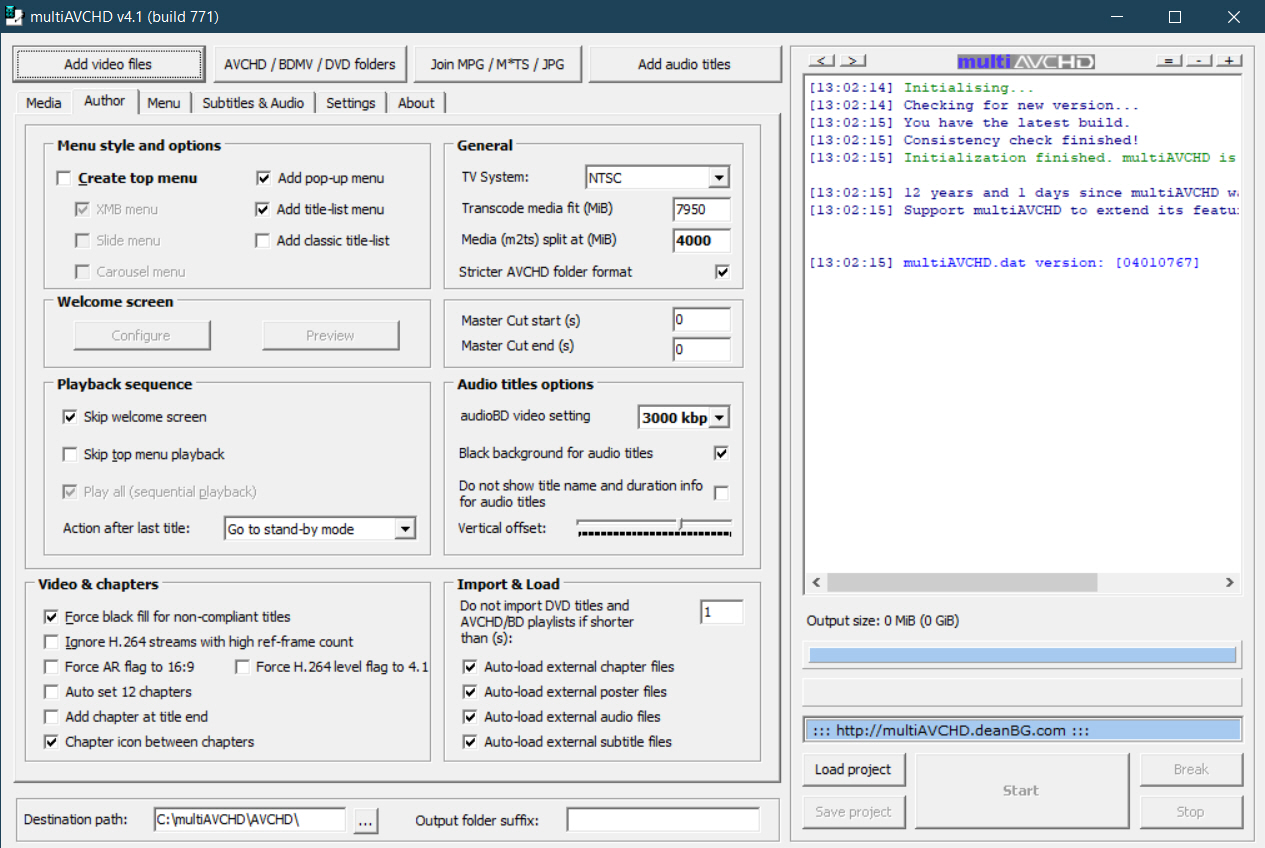1265x848 pixels.
Task: Click the '+' button above the log
Action: [x=1228, y=61]
